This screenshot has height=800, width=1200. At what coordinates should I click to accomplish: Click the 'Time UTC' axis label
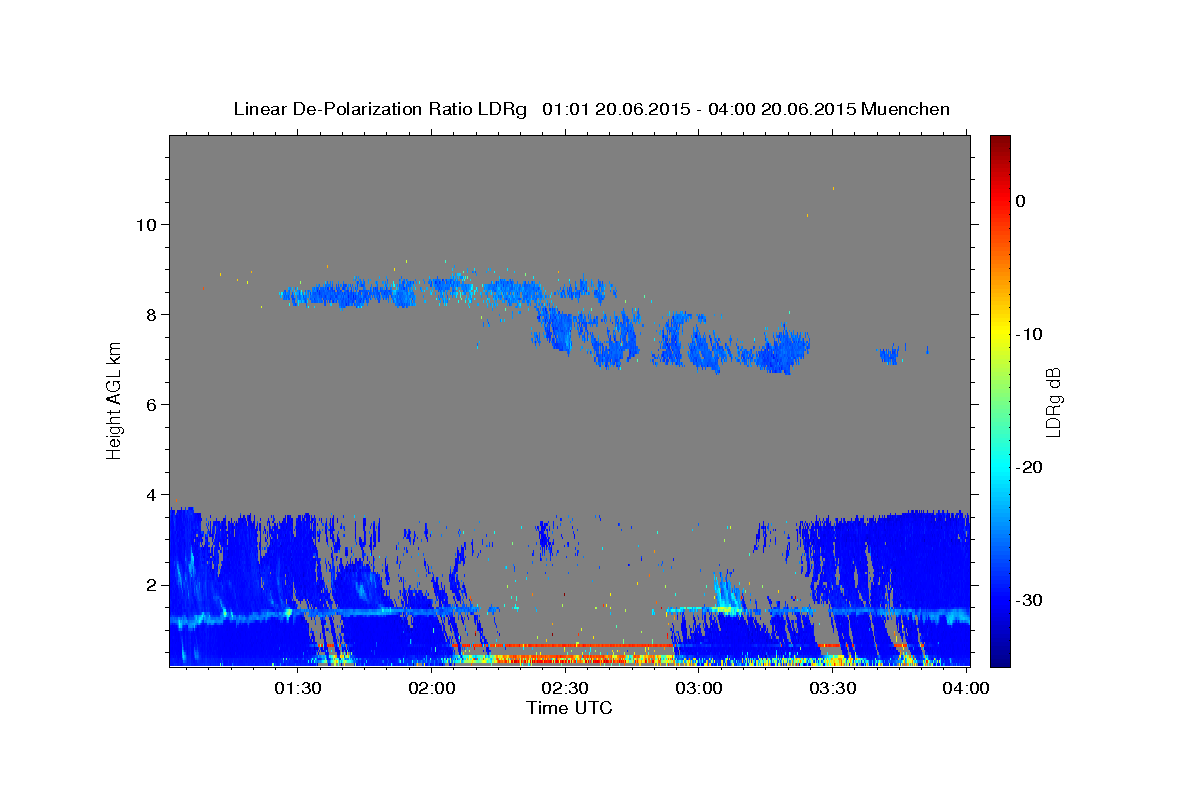click(x=569, y=708)
